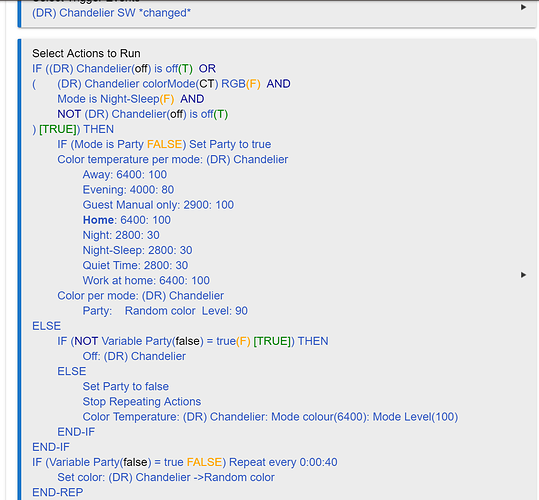The height and width of the screenshot is (500, 539).
Task: Click 'Color per mode: (DR) Chandelier' action
Action: [140, 296]
